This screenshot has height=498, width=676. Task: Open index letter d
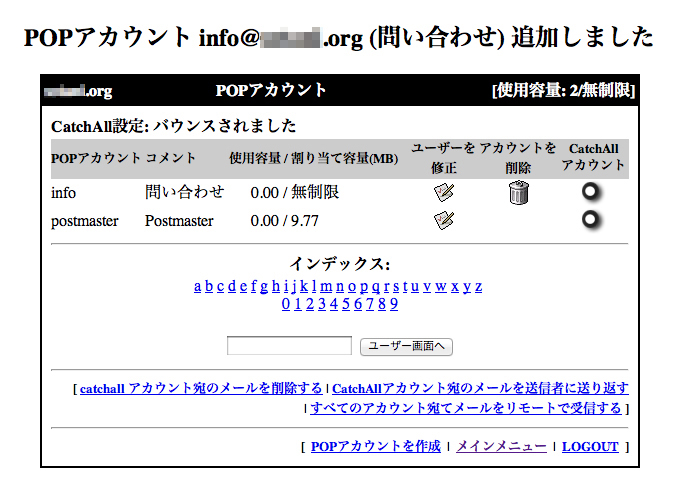(x=232, y=286)
